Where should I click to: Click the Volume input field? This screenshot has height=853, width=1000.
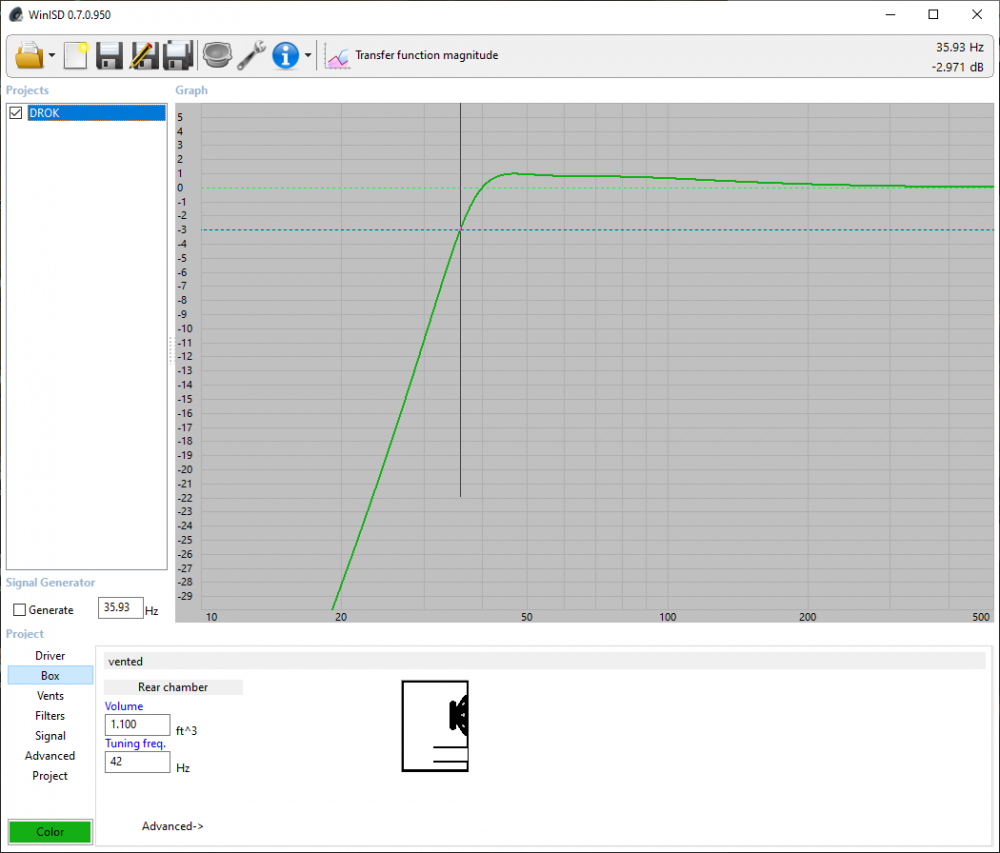137,725
